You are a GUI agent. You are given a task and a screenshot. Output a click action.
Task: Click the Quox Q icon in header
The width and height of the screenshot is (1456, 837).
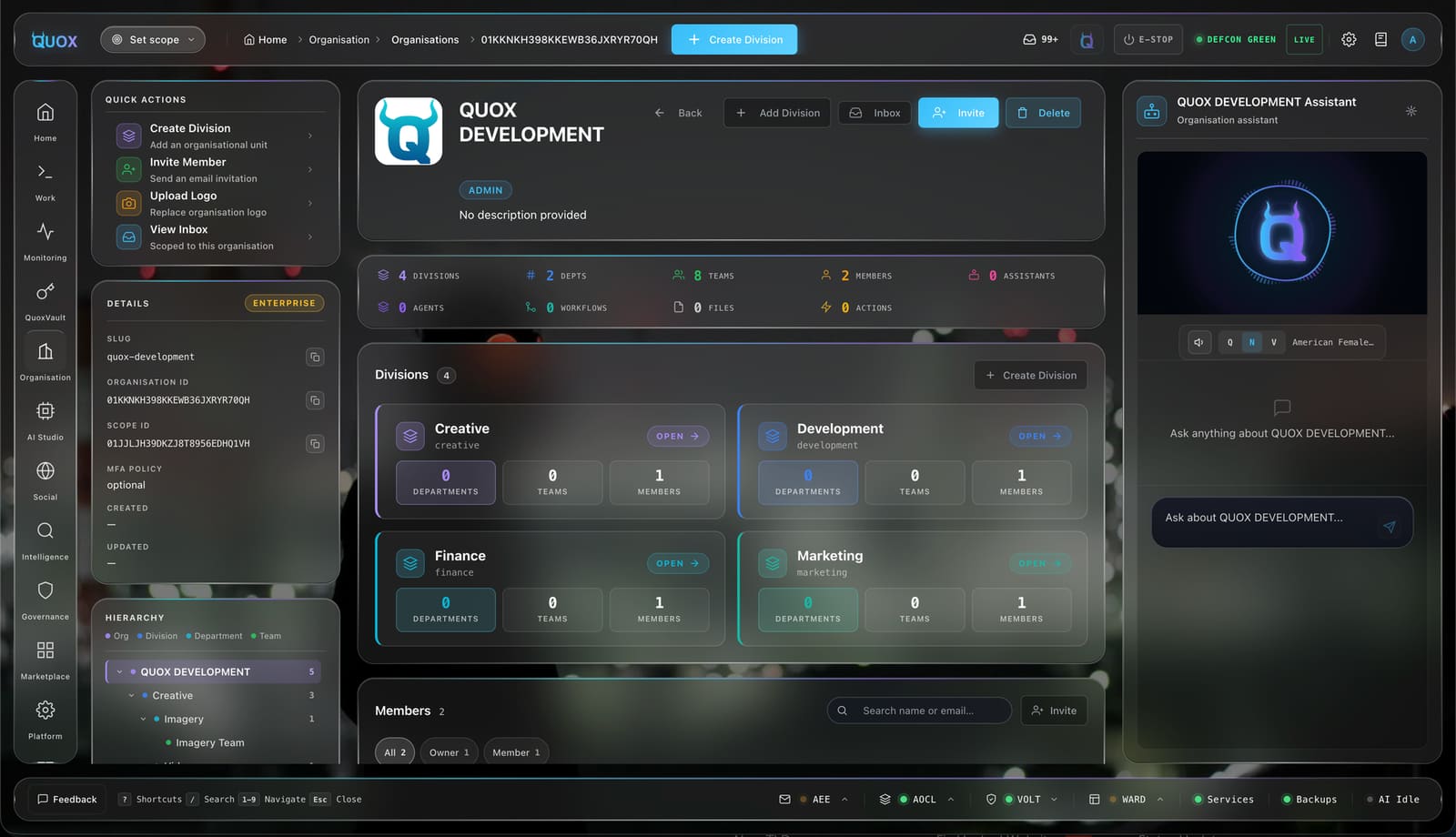click(1087, 40)
